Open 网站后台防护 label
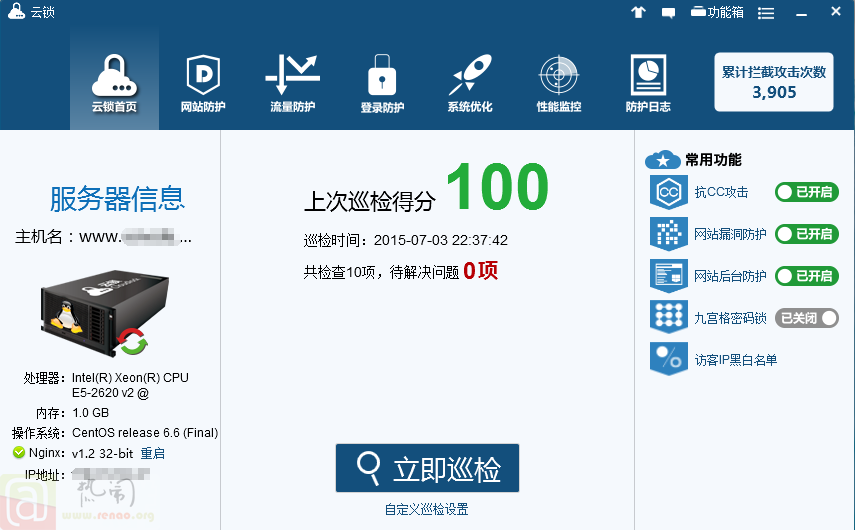 click(x=730, y=276)
